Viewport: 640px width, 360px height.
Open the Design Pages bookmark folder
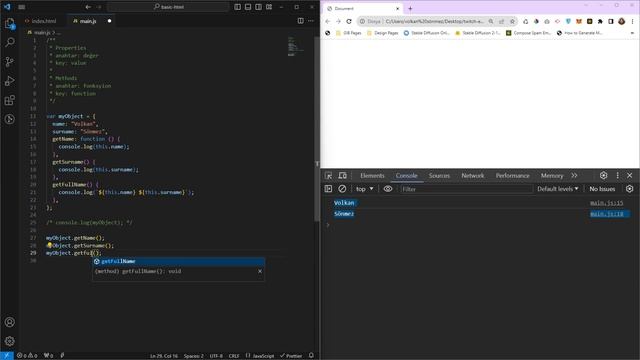382,33
